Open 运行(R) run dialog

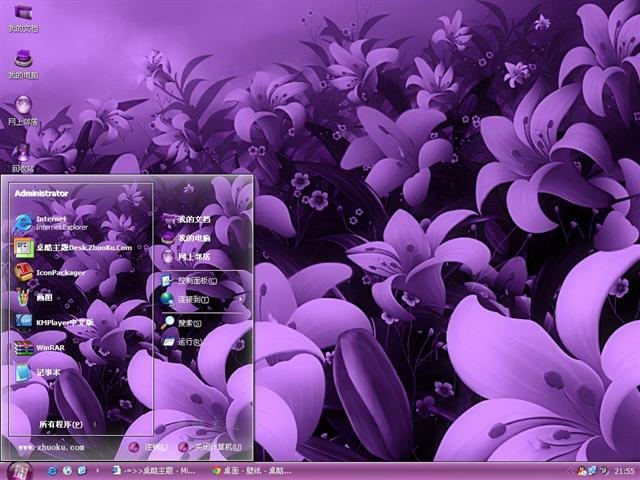coord(184,342)
